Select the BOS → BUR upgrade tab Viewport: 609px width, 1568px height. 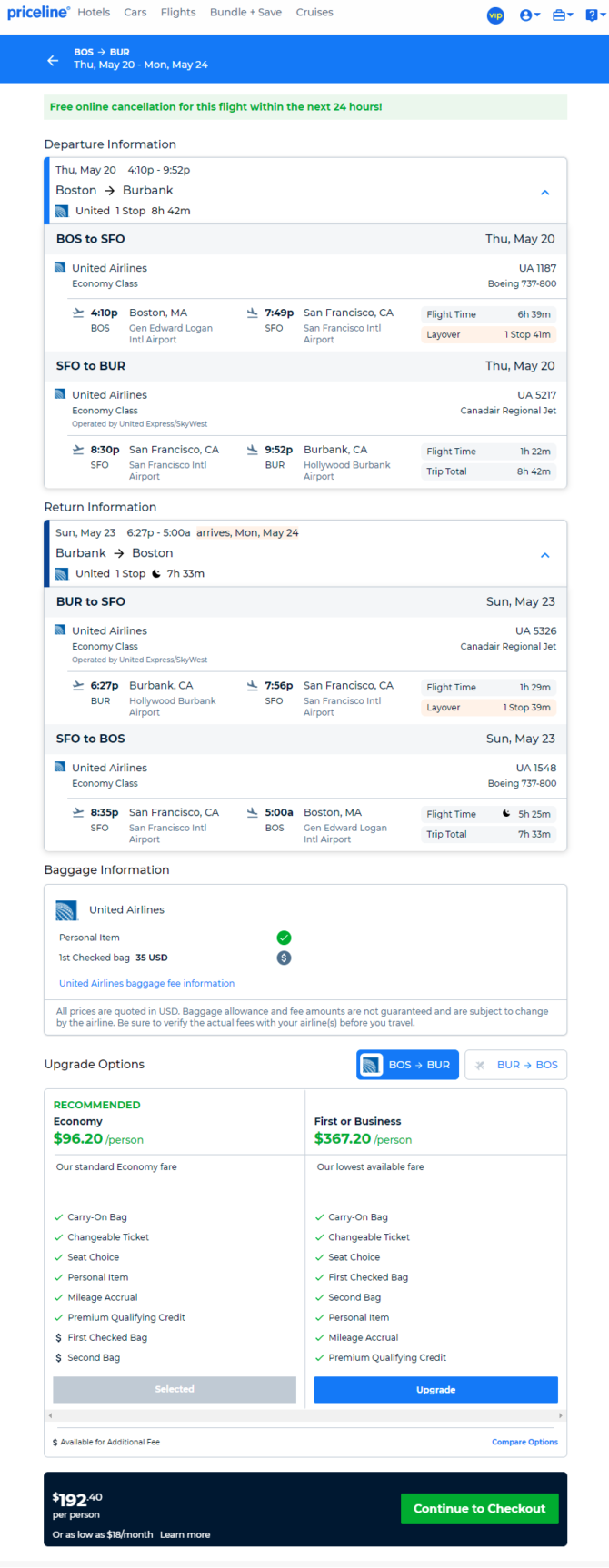pos(407,1065)
